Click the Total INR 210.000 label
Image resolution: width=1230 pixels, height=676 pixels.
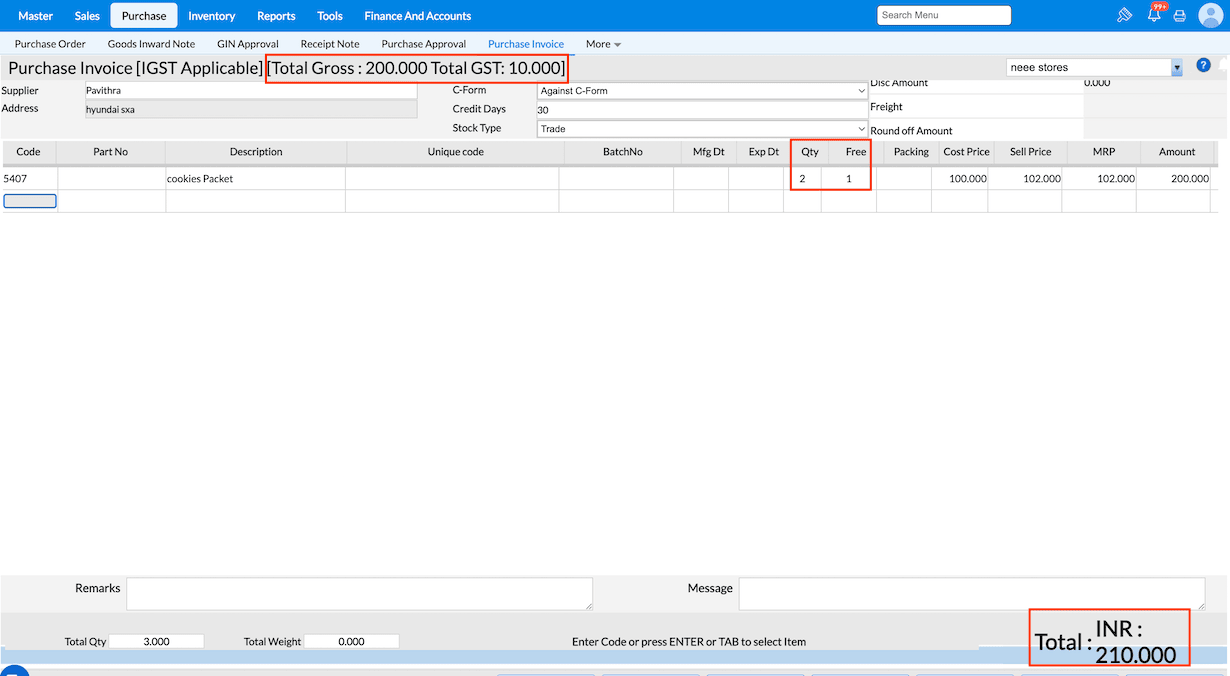pos(1106,641)
